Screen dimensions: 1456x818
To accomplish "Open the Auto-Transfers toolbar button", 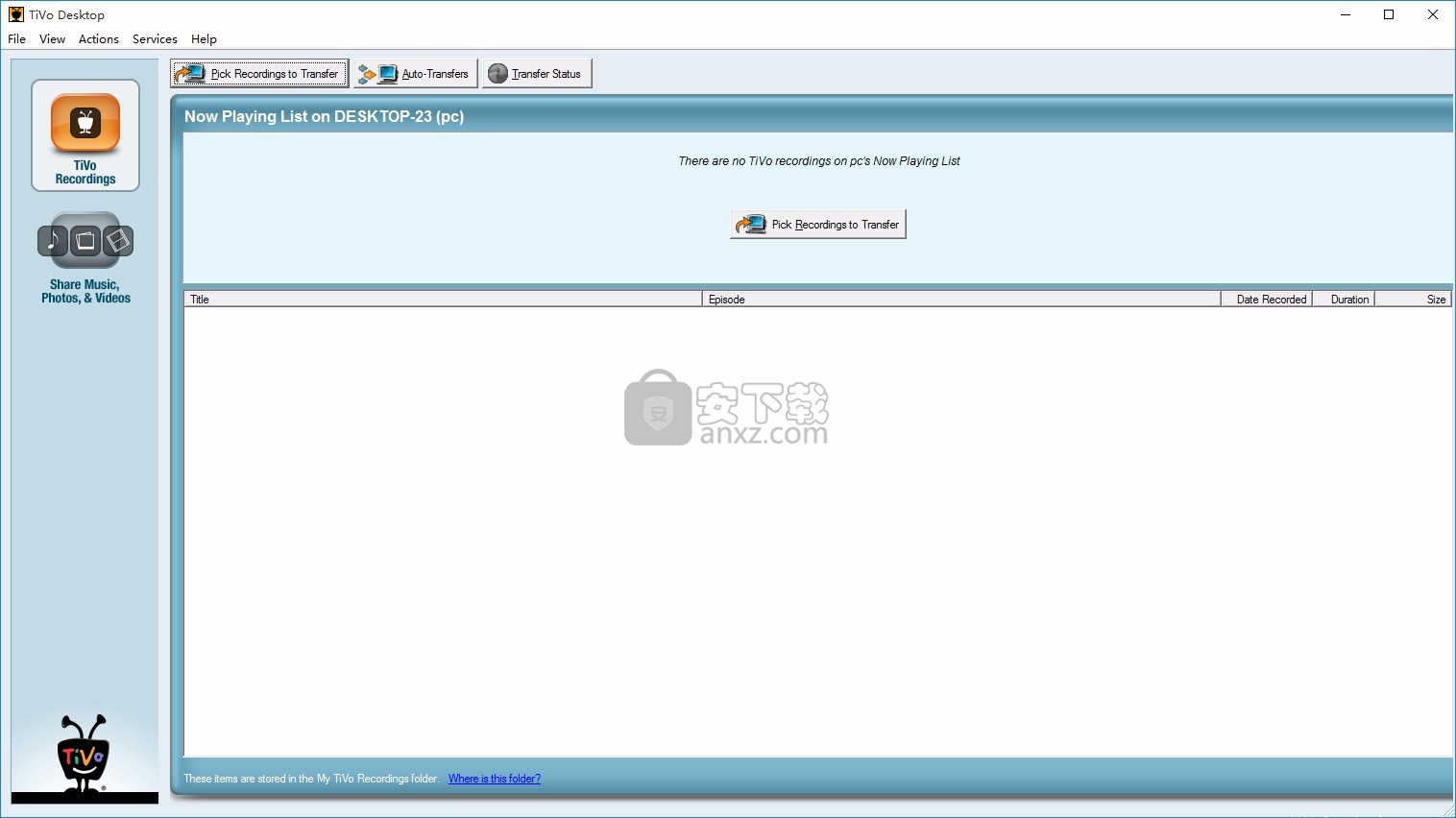I will coord(415,74).
